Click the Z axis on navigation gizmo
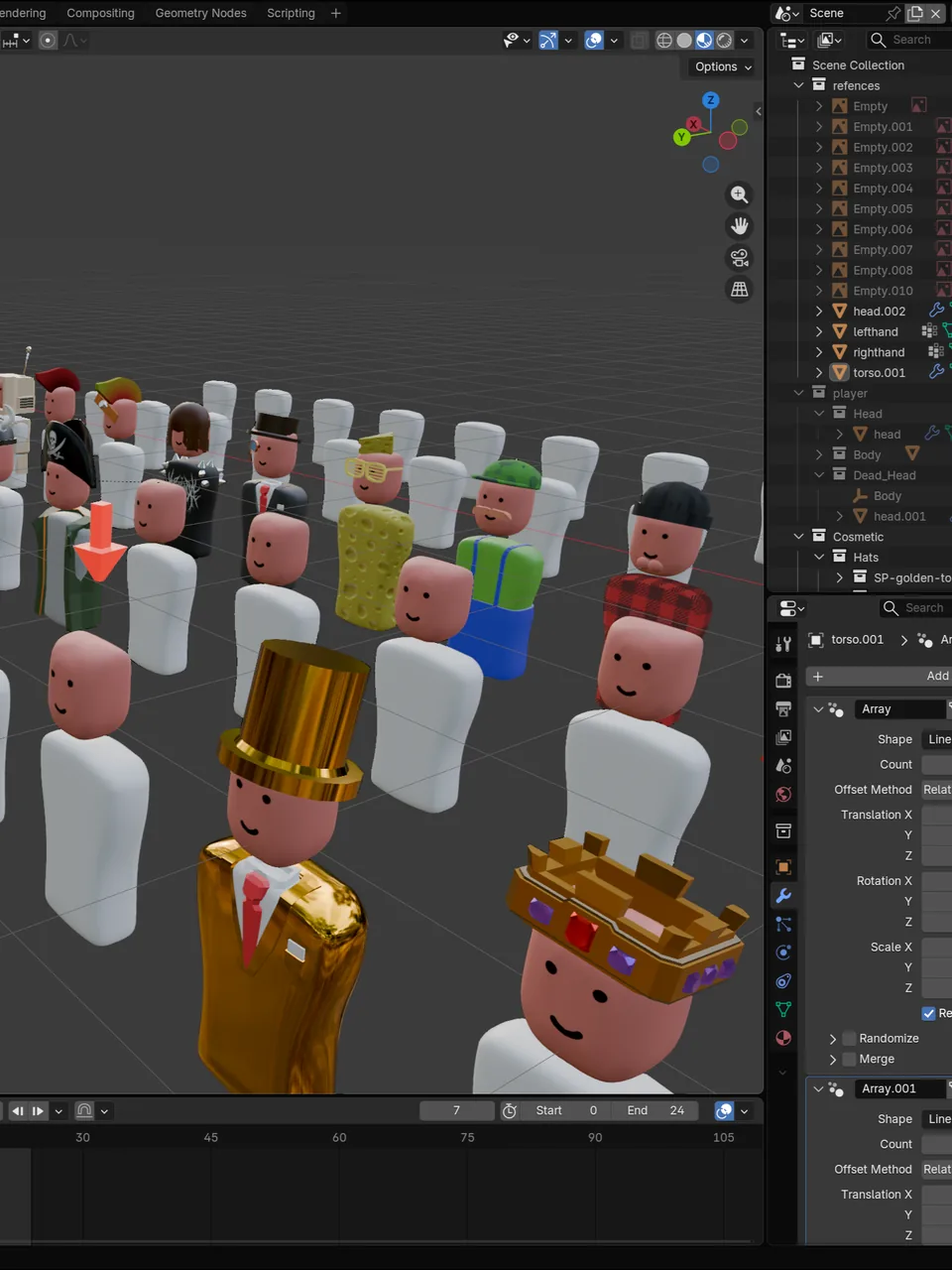This screenshot has height=1270, width=952. [710, 100]
